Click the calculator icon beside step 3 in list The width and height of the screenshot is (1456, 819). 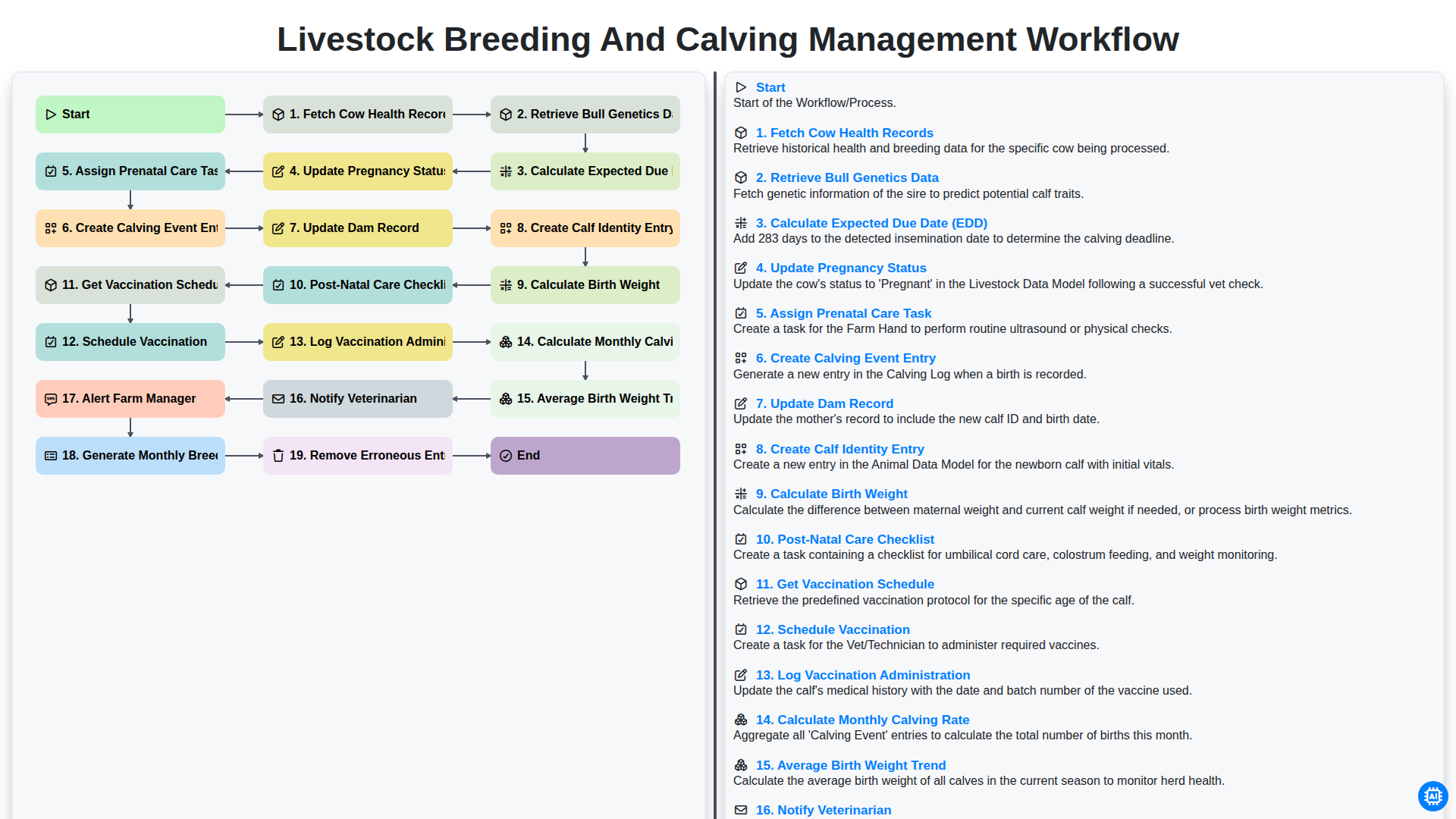click(x=741, y=223)
